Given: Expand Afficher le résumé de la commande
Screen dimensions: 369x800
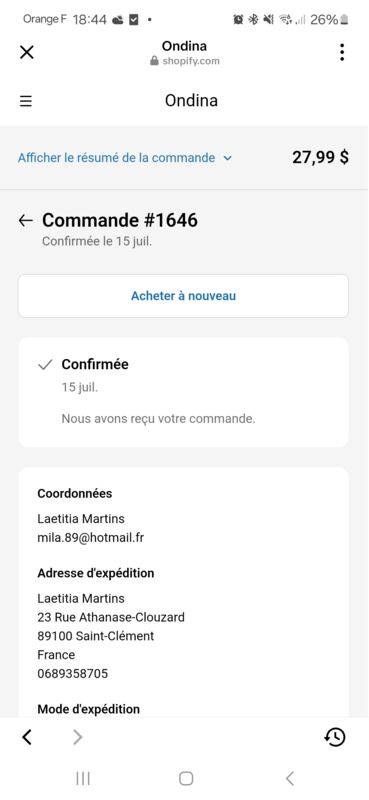Looking at the screenshot, I should coord(116,158).
